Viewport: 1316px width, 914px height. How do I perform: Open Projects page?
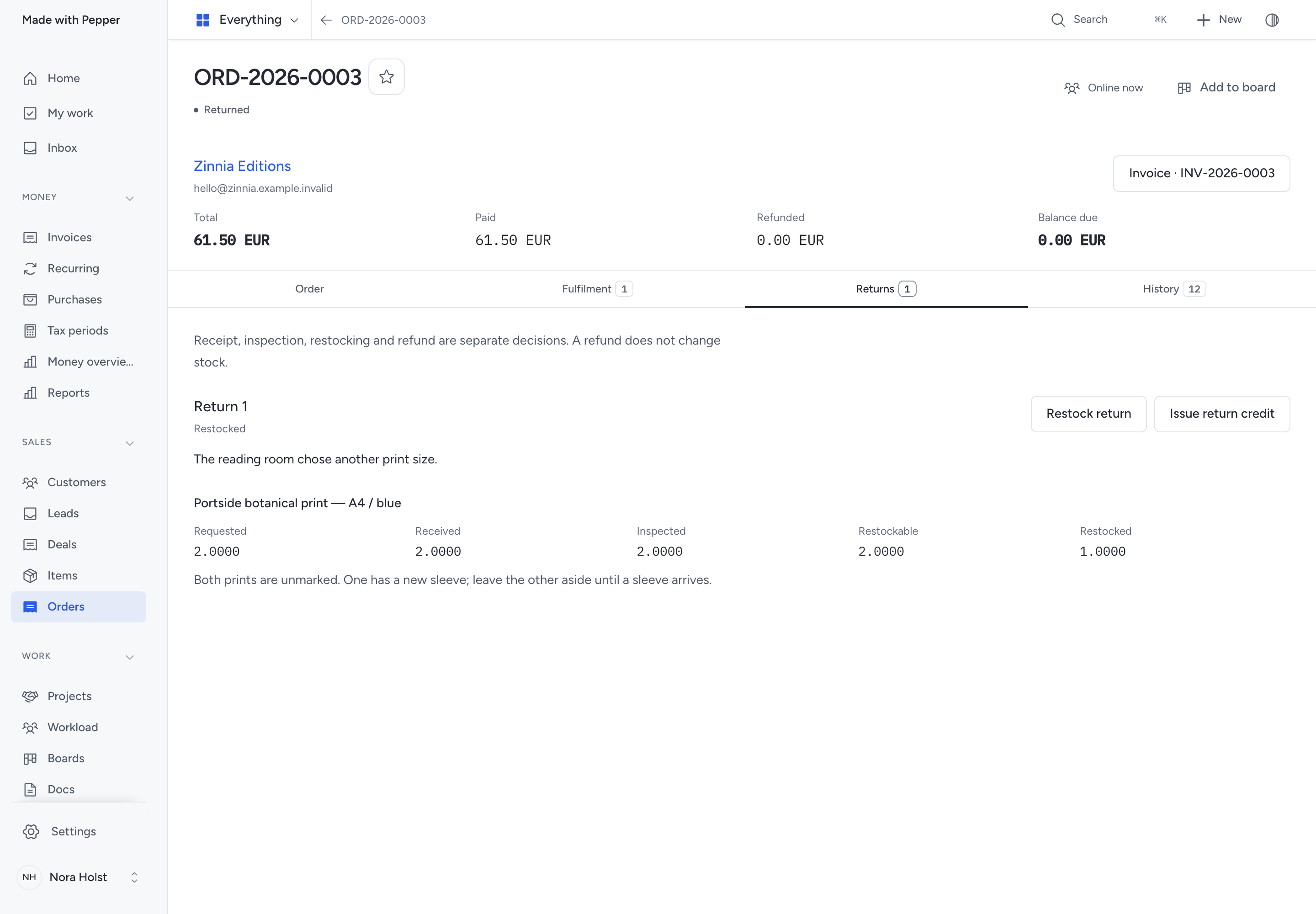tap(79, 696)
